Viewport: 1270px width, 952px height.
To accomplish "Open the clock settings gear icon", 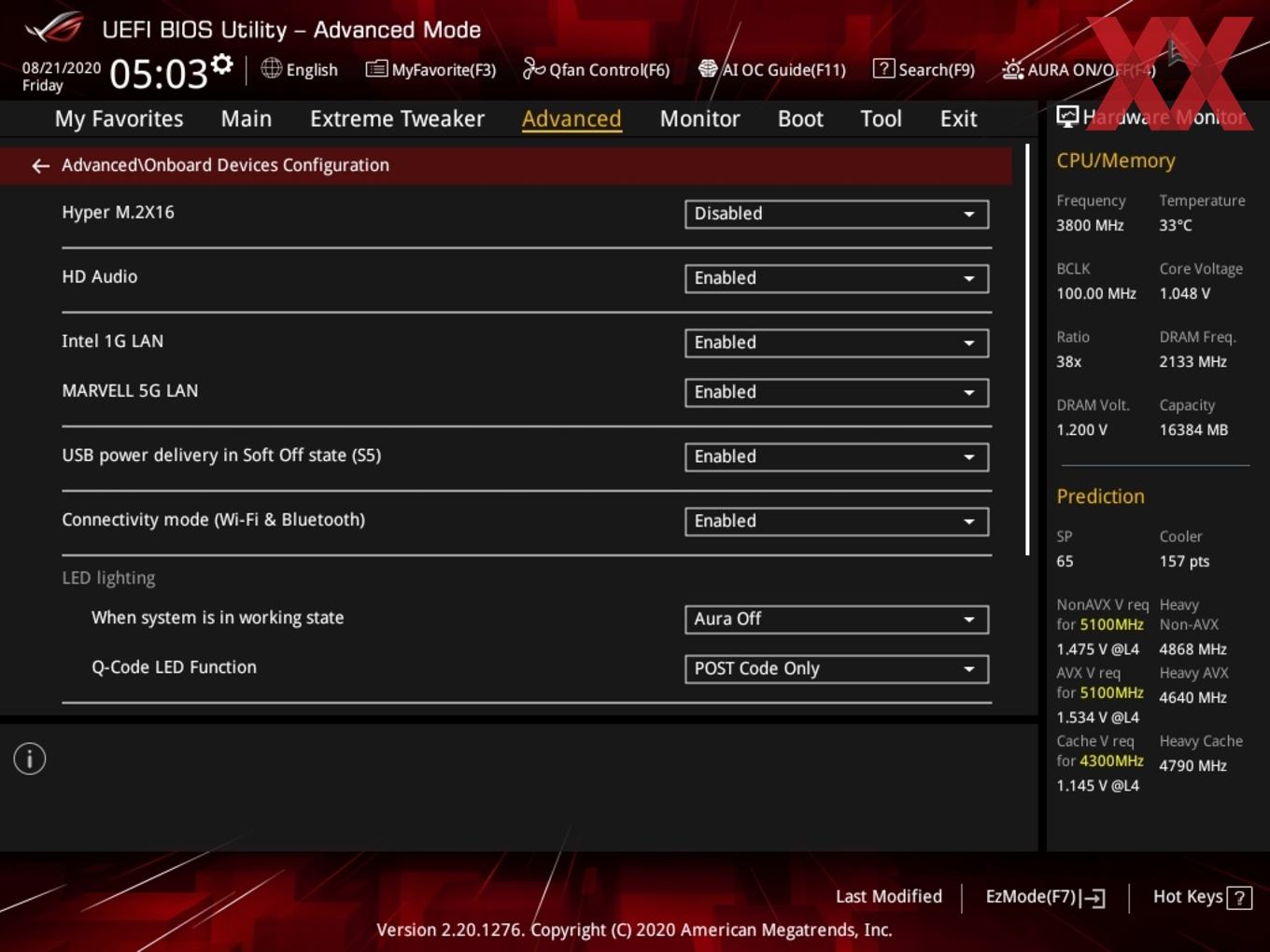I will point(221,64).
